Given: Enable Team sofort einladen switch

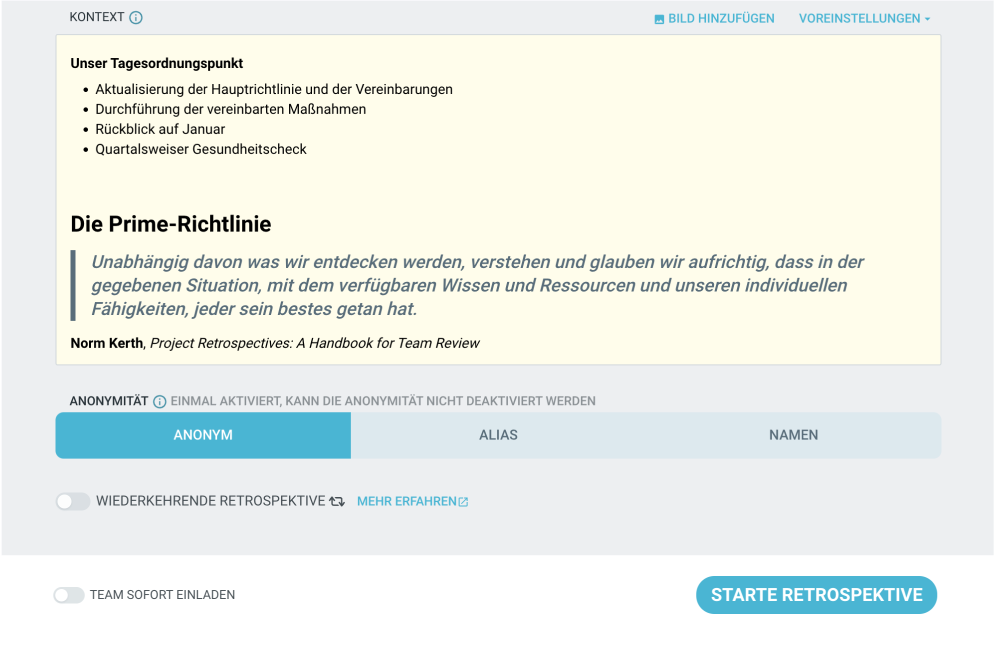Looking at the screenshot, I should (69, 595).
